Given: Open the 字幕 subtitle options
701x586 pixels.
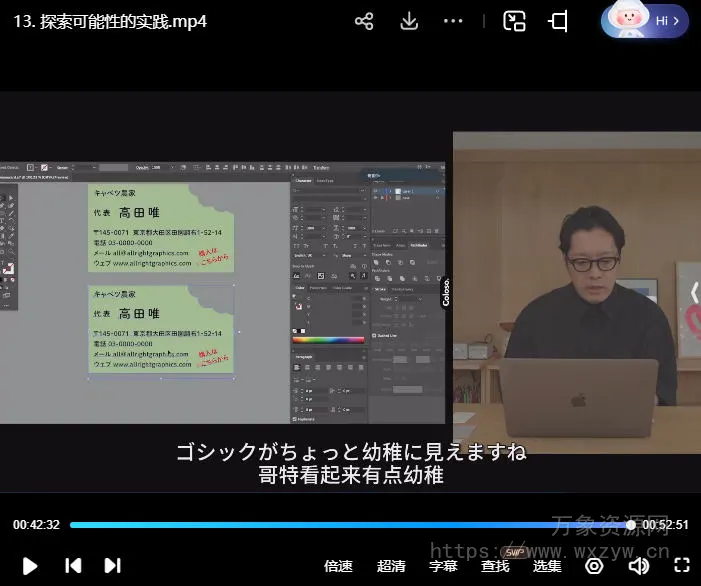Looking at the screenshot, I should pos(443,566).
